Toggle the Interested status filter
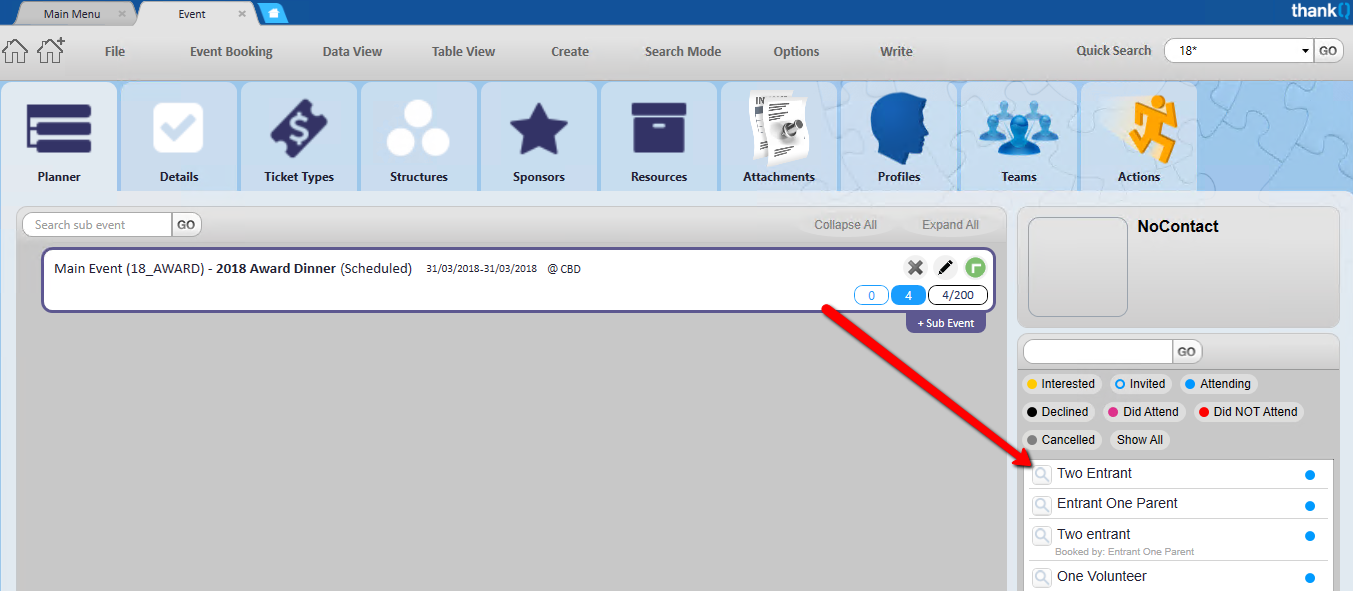The width and height of the screenshot is (1353, 591). pyautogui.click(x=1060, y=384)
